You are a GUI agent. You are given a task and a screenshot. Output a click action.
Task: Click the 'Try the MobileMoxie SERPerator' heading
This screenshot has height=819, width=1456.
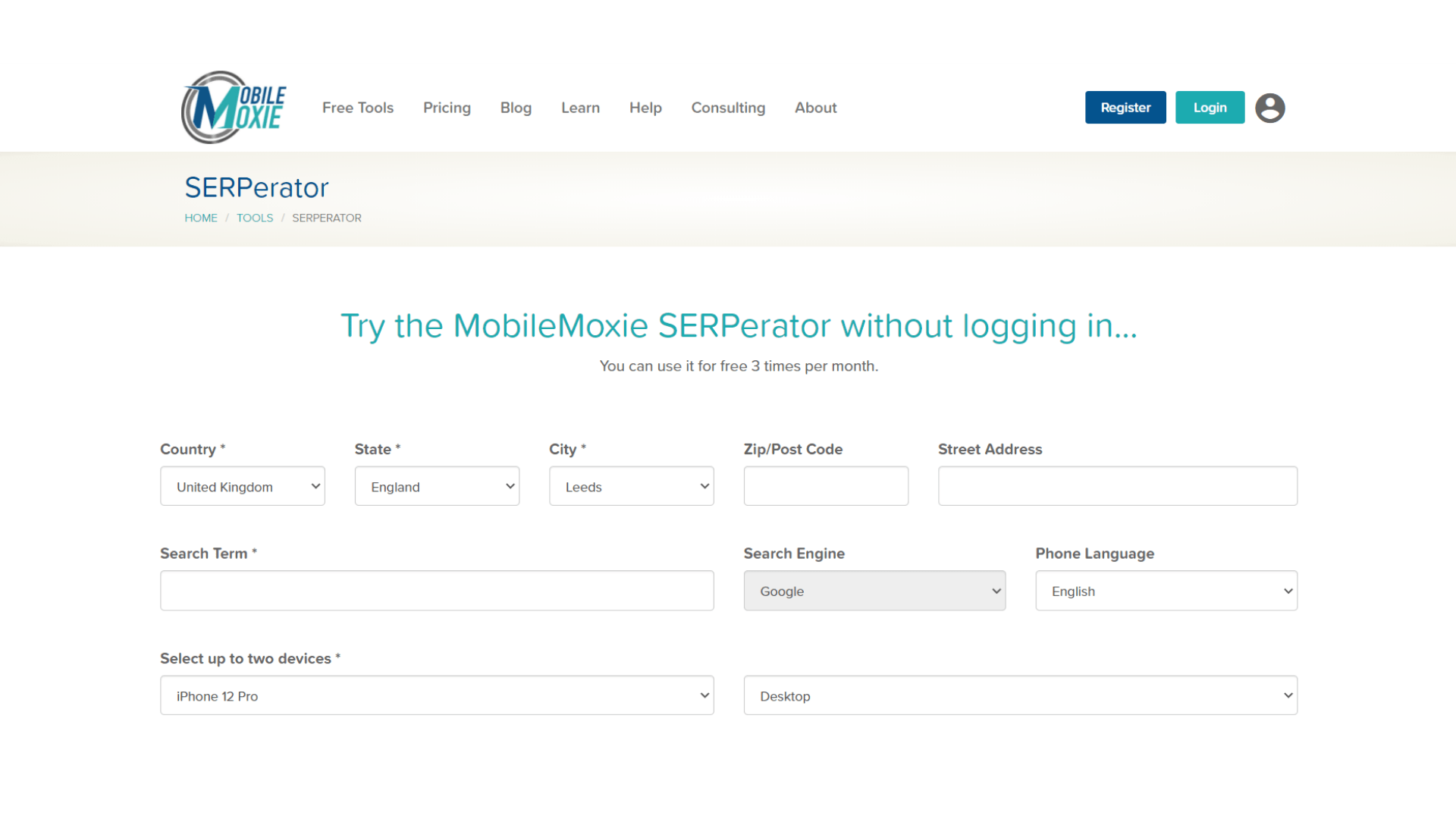[739, 326]
